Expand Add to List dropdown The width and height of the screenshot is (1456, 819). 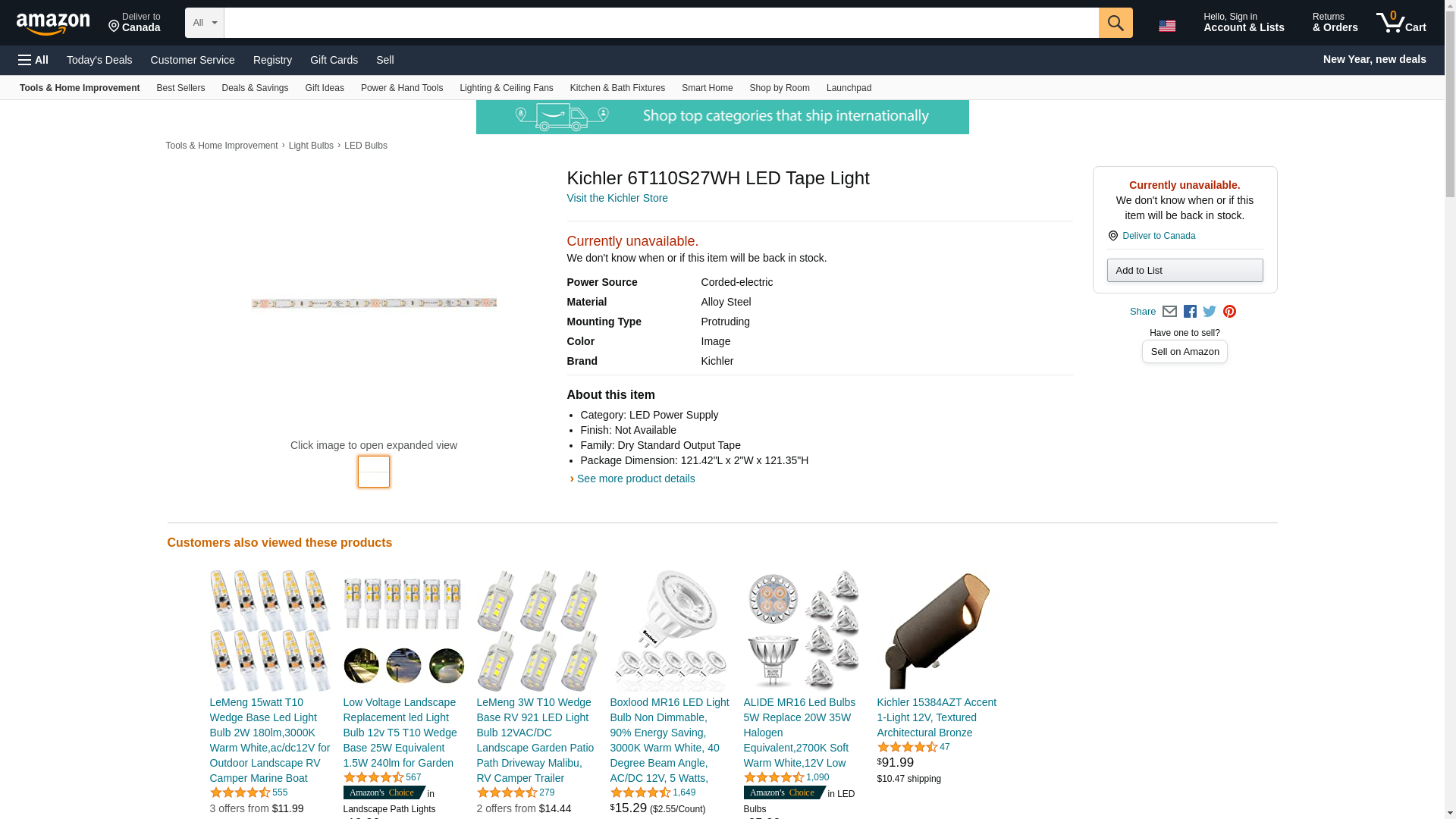[1185, 271]
